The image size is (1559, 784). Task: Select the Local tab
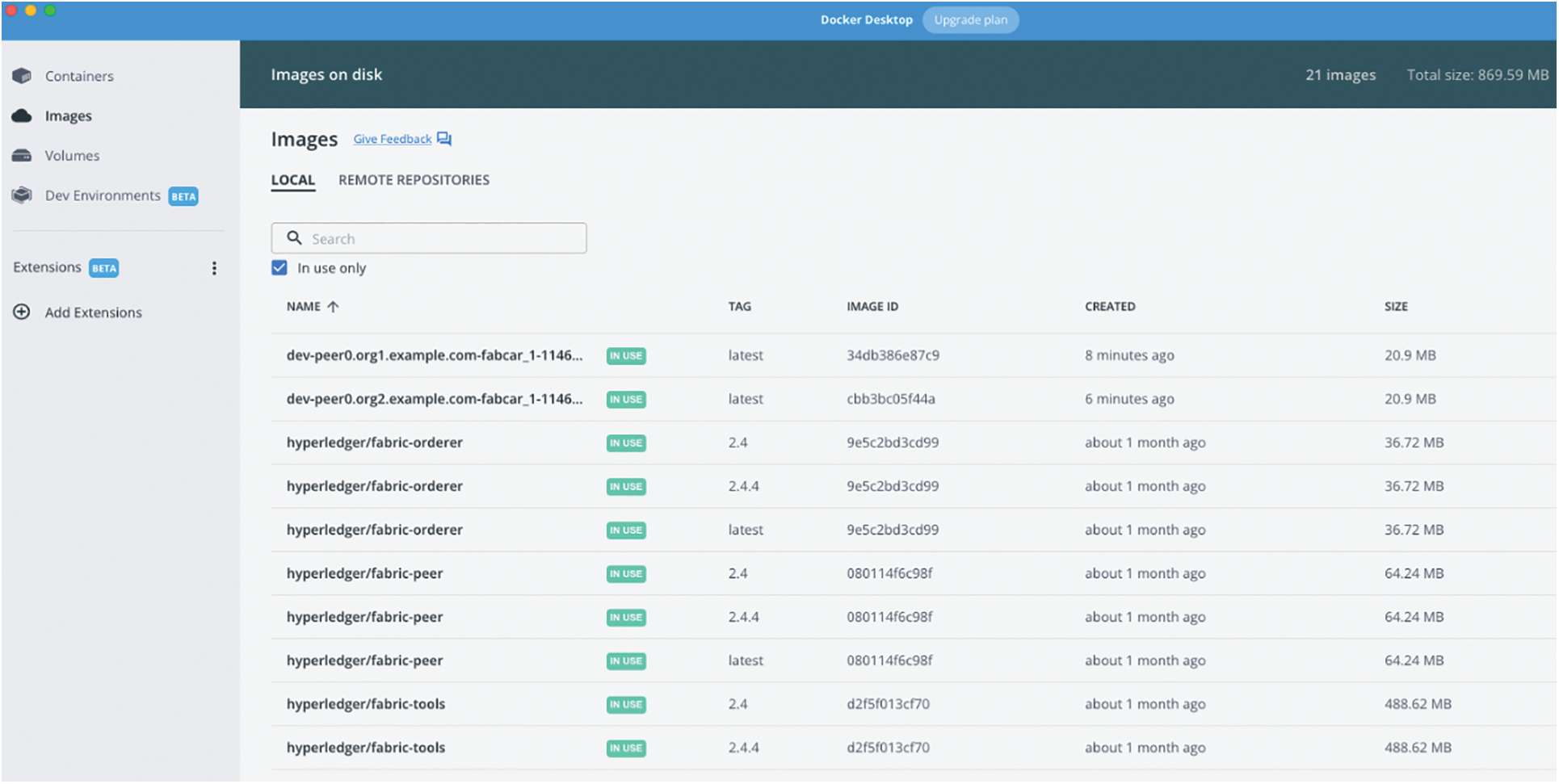(292, 180)
